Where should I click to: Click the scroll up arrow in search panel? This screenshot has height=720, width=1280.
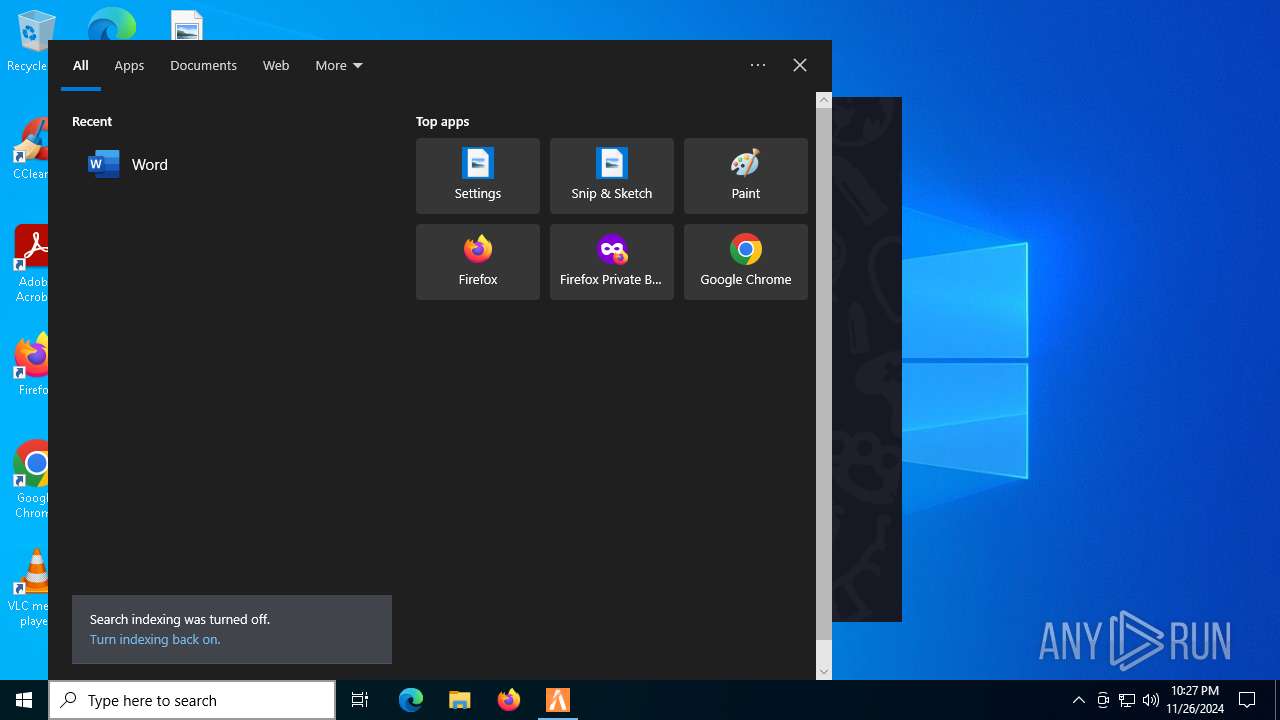click(x=824, y=100)
